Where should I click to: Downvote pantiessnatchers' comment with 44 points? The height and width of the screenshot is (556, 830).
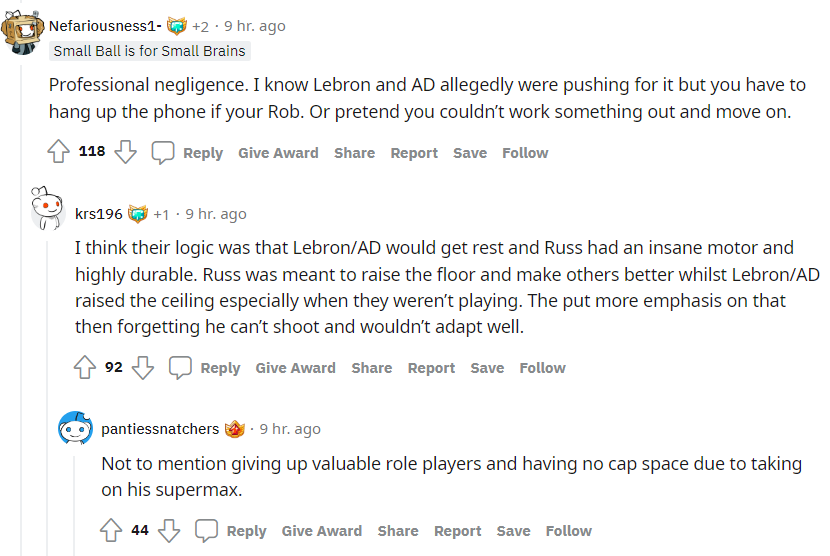[169, 531]
